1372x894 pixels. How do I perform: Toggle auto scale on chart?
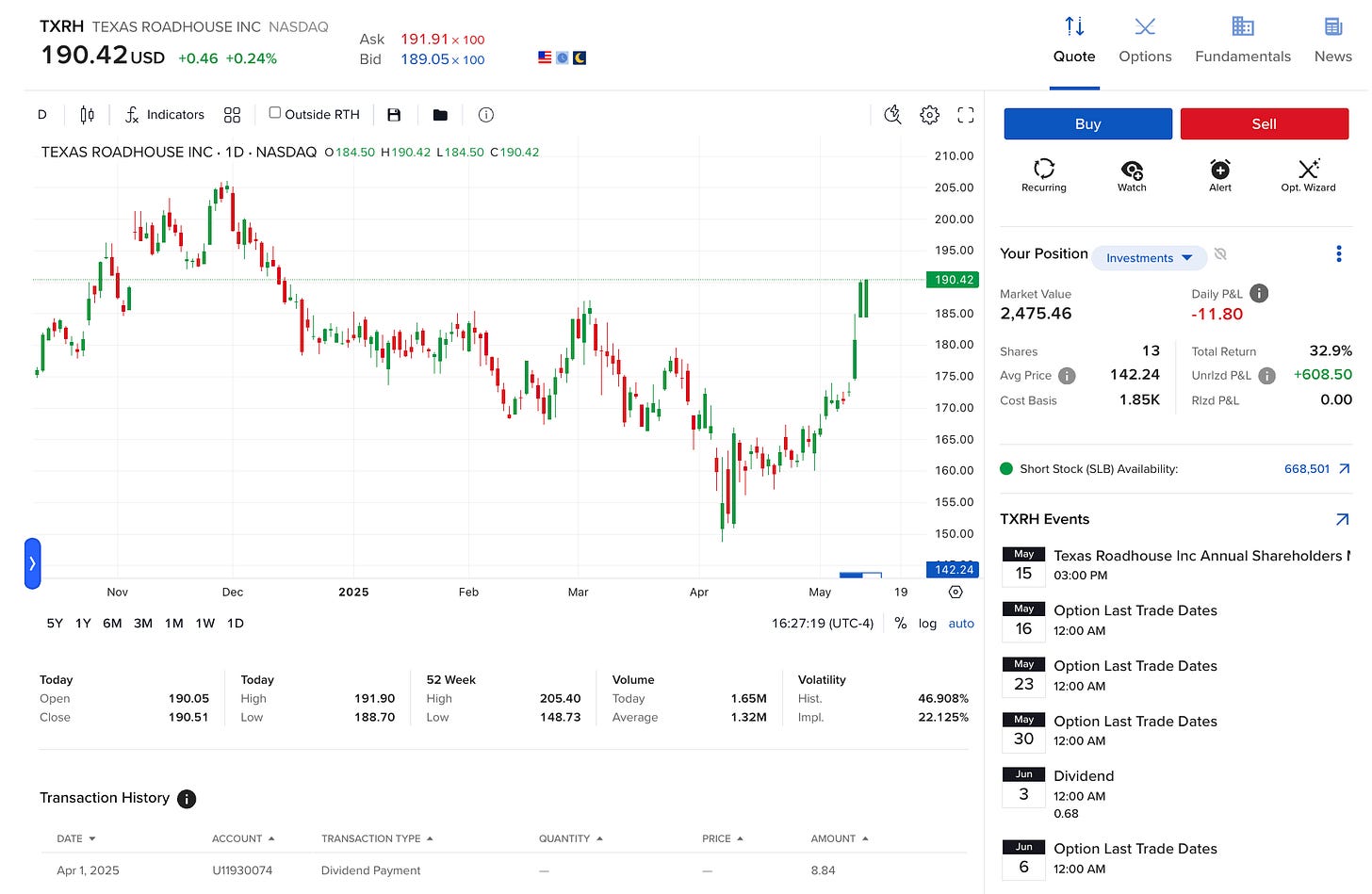pyautogui.click(x=961, y=624)
